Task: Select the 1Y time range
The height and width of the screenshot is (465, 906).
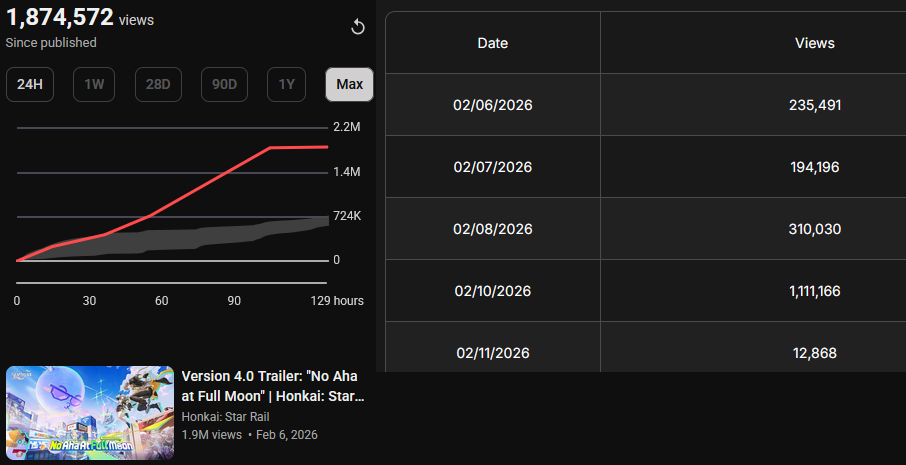Action: pyautogui.click(x=287, y=85)
